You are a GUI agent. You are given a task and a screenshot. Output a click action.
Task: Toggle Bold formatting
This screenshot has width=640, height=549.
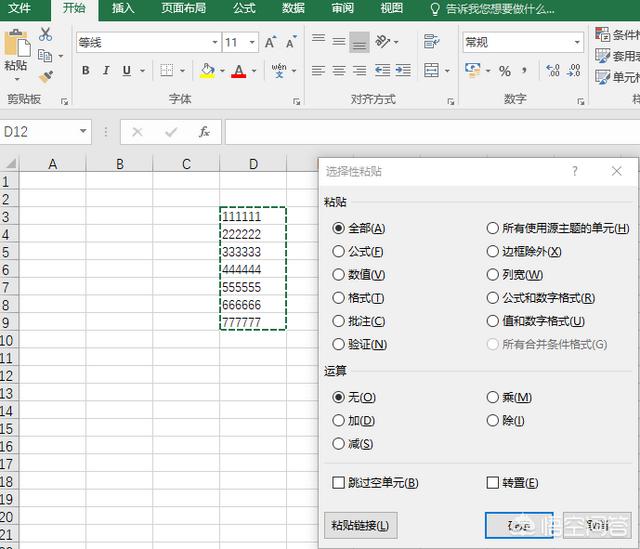[x=85, y=71]
